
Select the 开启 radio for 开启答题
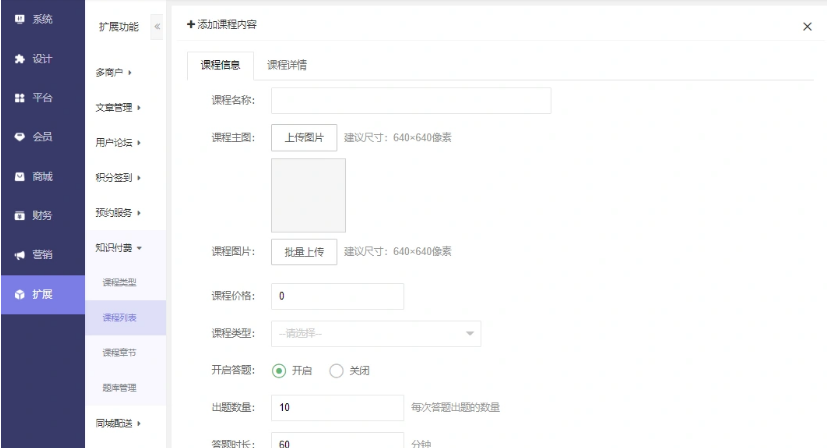tap(279, 371)
